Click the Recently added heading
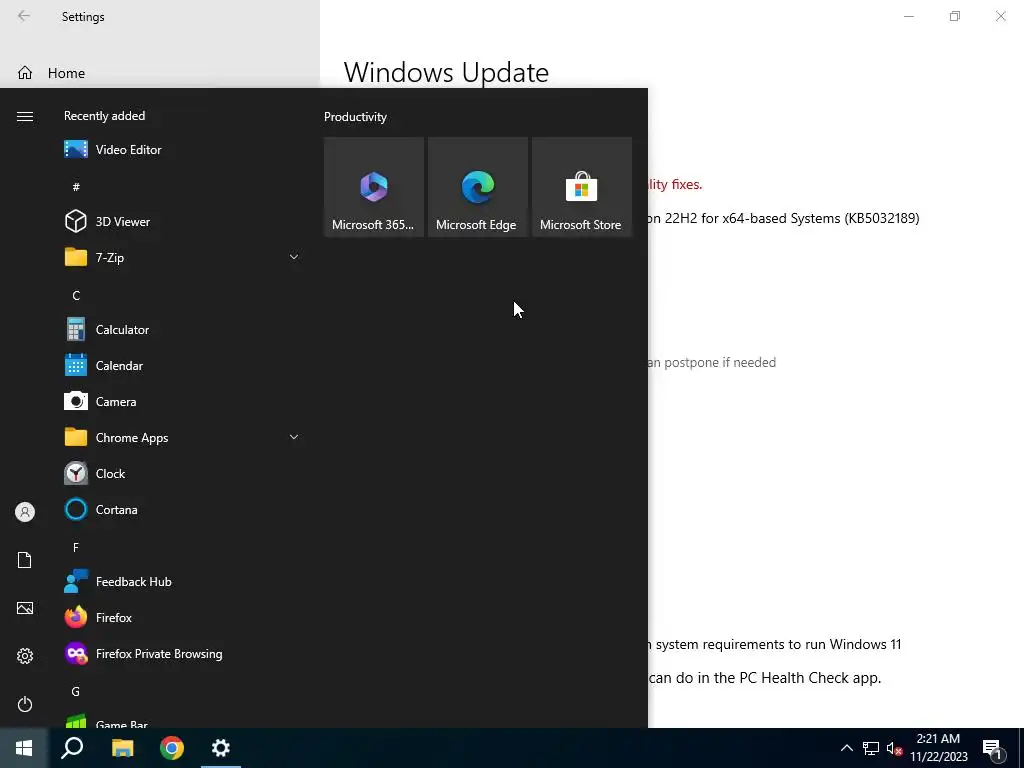Viewport: 1024px width, 768px height. (x=104, y=116)
